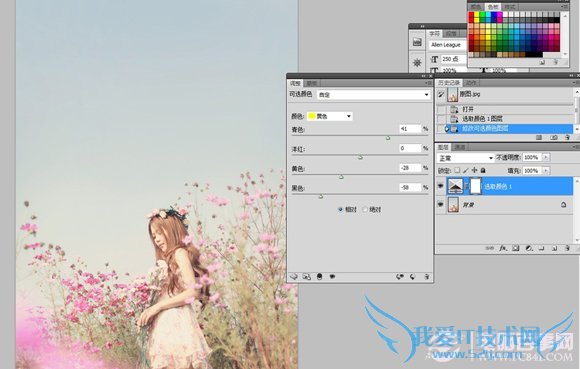Click the History panel trash icon
The width and height of the screenshot is (580, 369).
coord(567,138)
